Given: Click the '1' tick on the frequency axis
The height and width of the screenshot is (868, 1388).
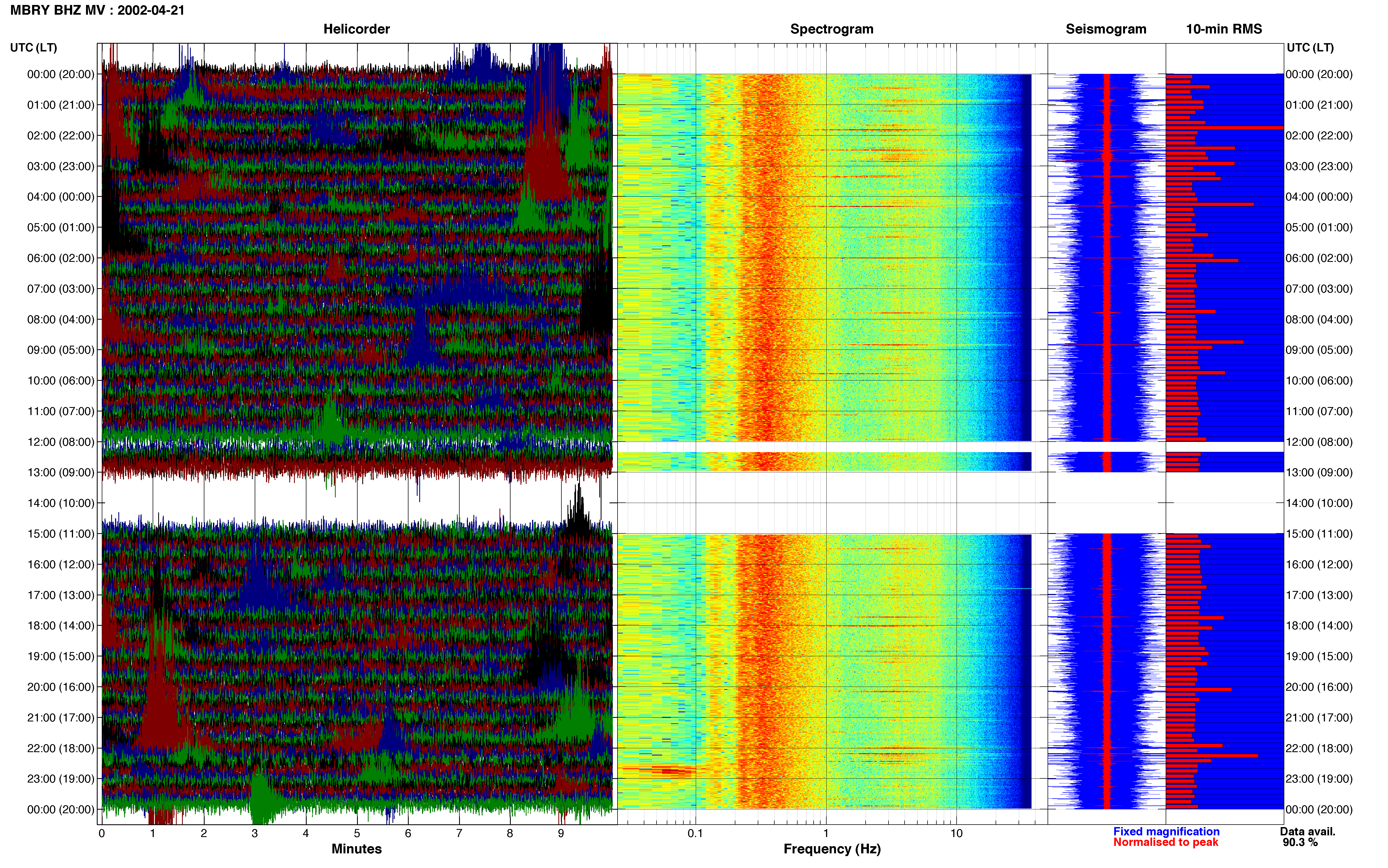Looking at the screenshot, I should point(826,833).
